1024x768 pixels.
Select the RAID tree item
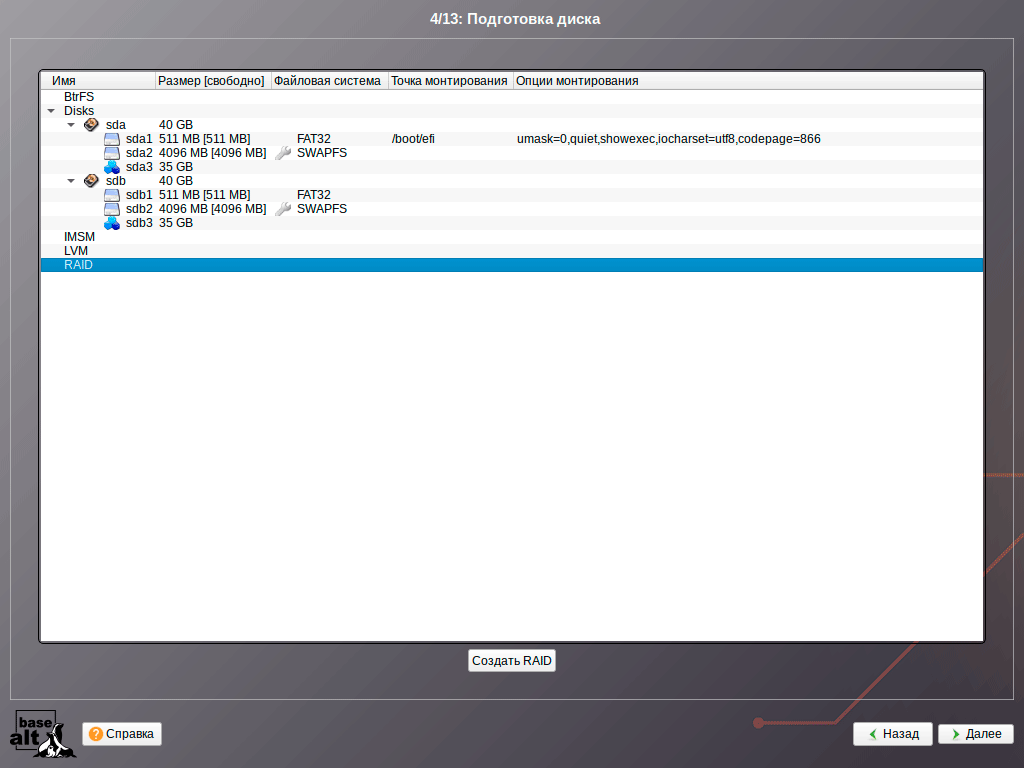pyautogui.click(x=512, y=265)
